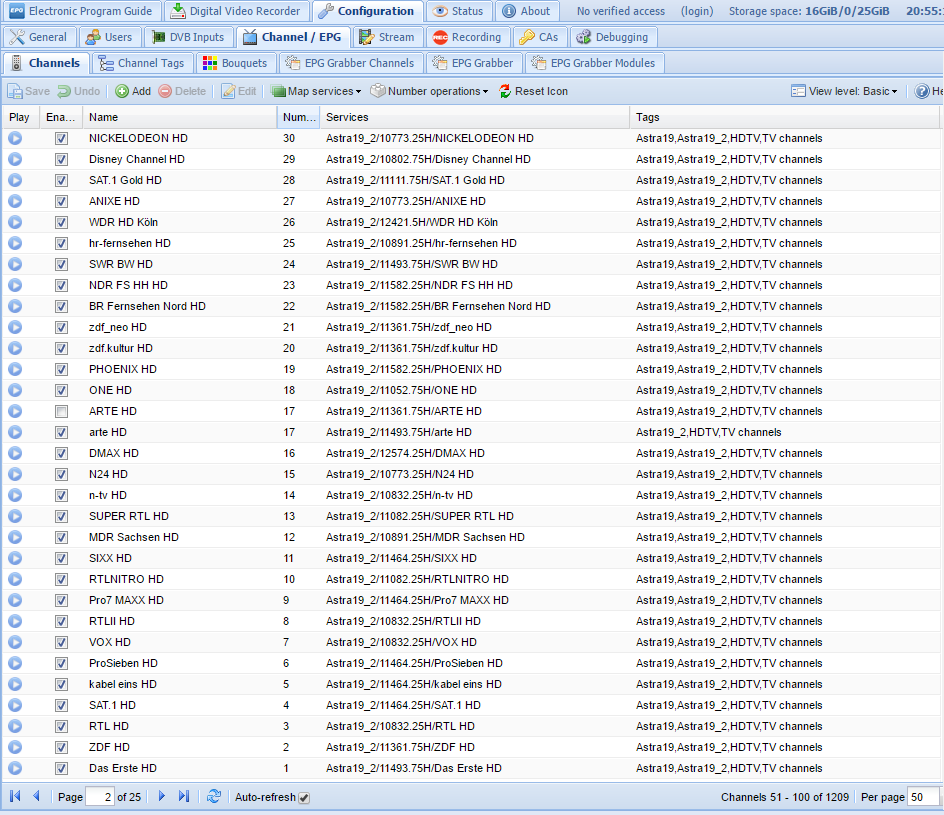This screenshot has height=815, width=944.
Task: Open the Recording configuration tab
Action: coord(468,37)
